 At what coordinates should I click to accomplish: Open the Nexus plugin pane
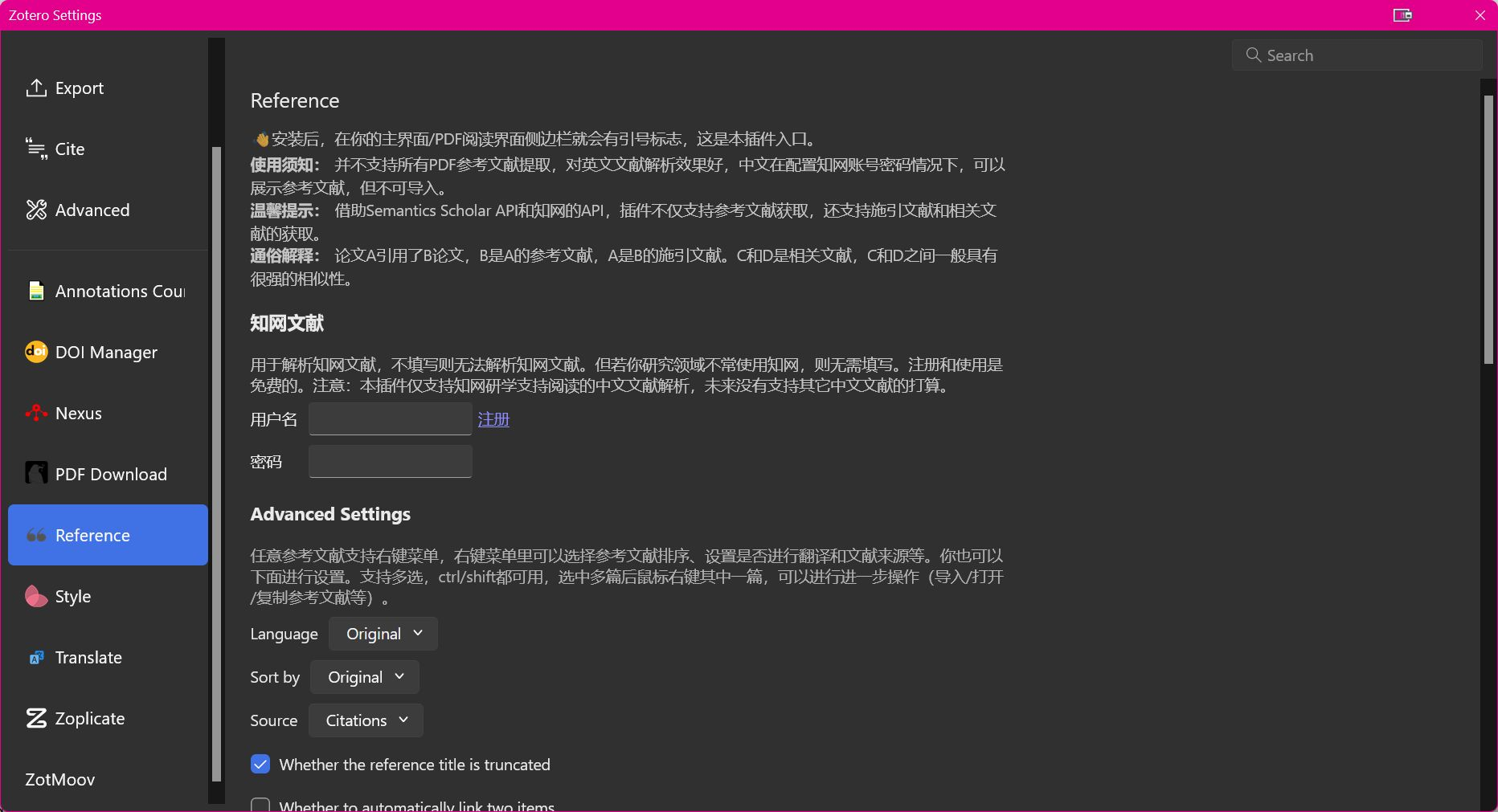click(108, 413)
